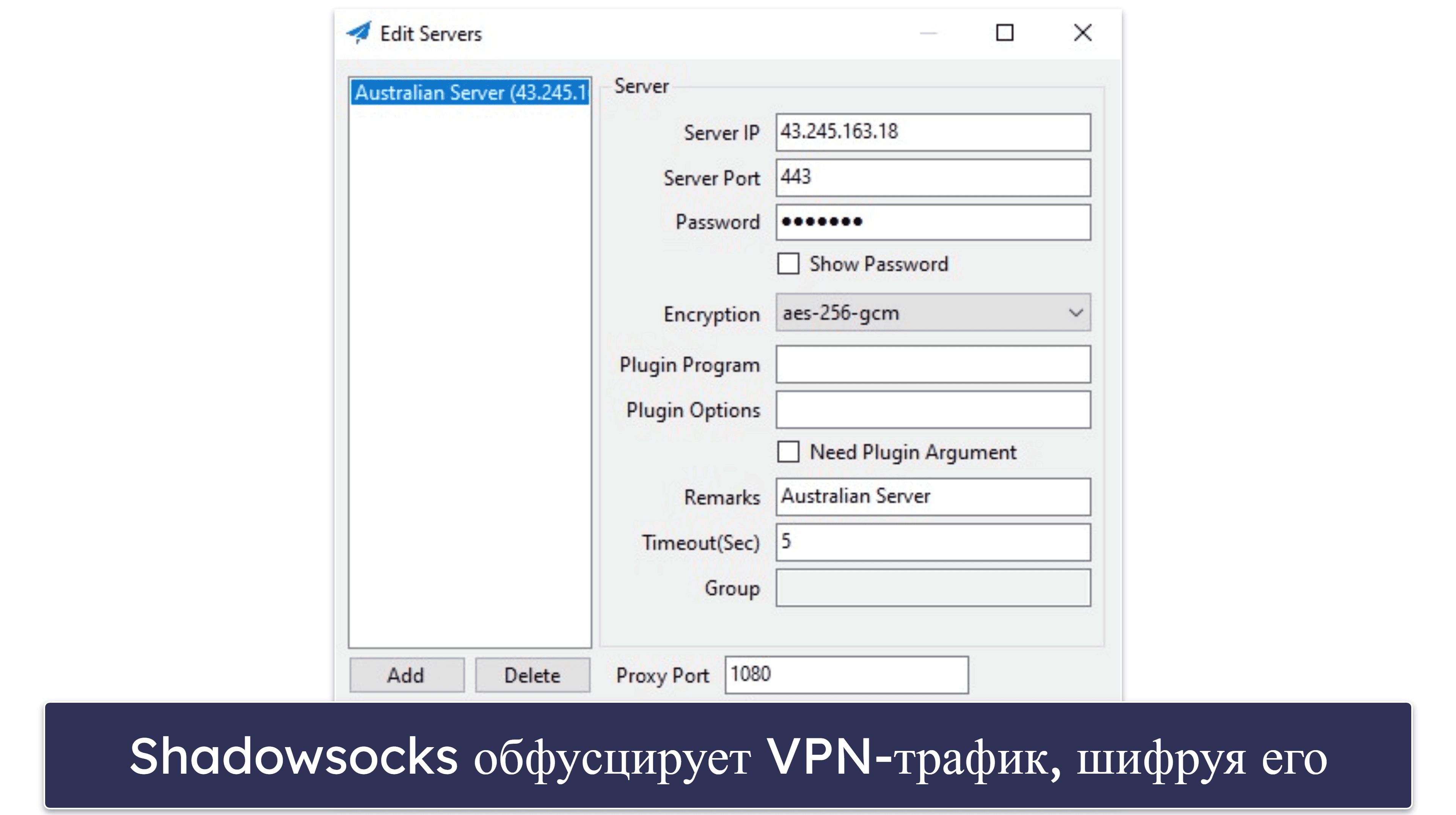The height and width of the screenshot is (815, 1456).
Task: Click the Server IP label
Action: (x=721, y=133)
